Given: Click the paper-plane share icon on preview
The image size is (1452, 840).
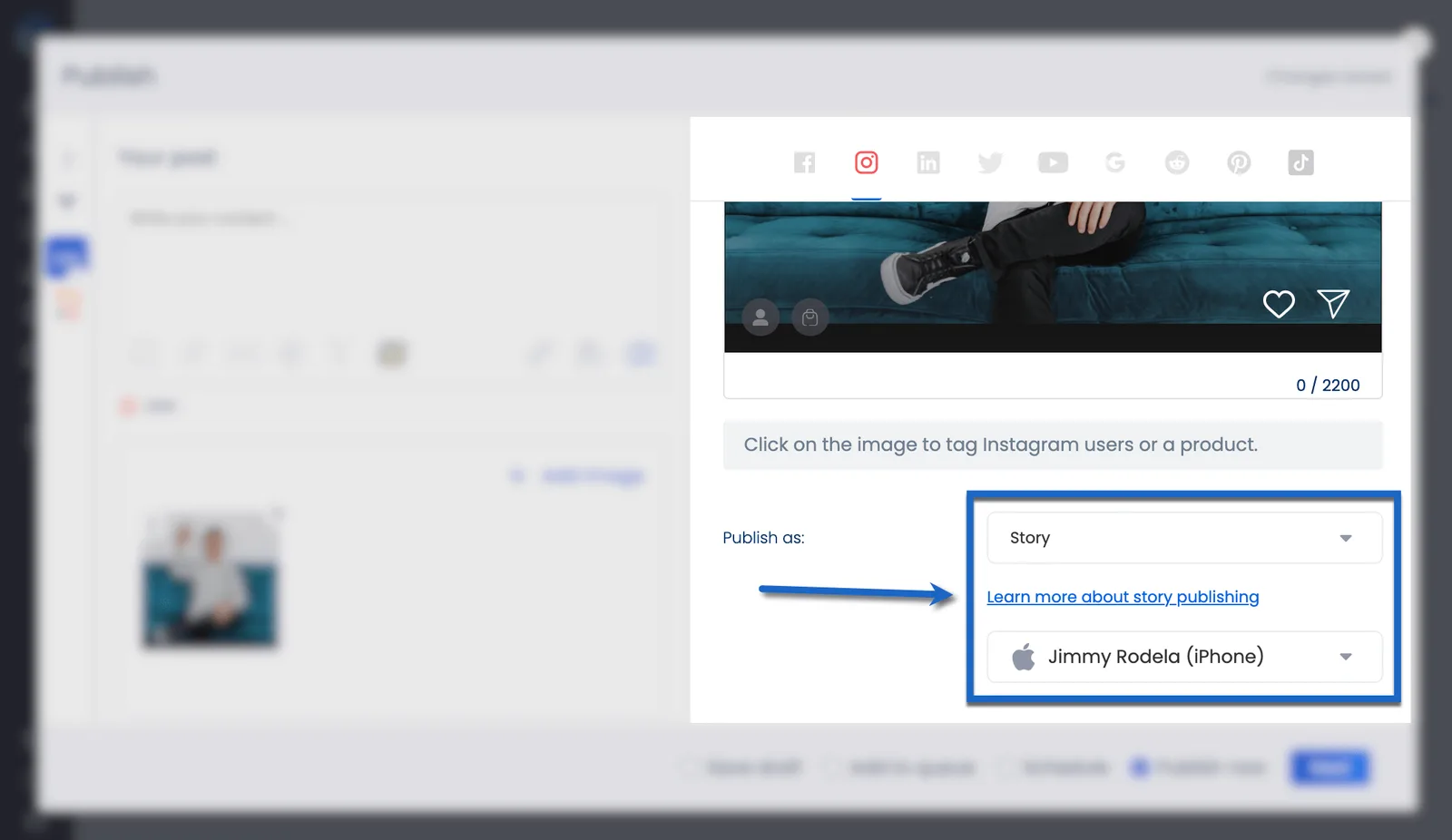Looking at the screenshot, I should [1333, 304].
